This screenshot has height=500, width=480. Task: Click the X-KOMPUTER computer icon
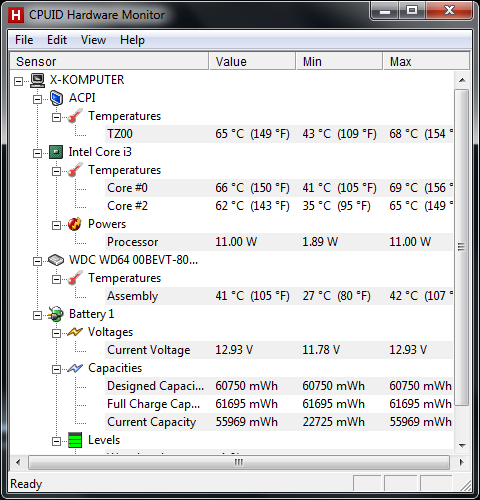tap(37, 80)
